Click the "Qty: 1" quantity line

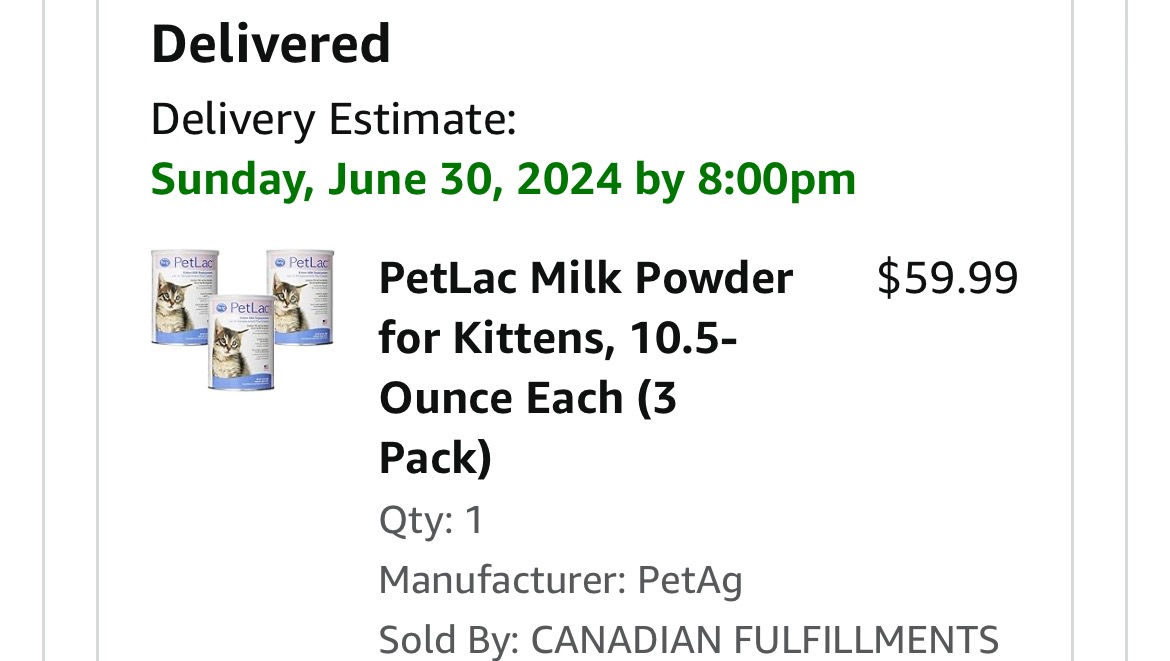pos(431,520)
